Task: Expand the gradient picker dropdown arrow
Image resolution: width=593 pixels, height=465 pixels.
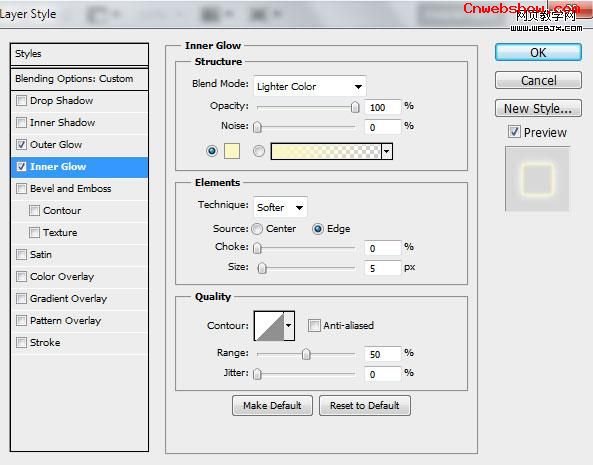Action: click(387, 151)
